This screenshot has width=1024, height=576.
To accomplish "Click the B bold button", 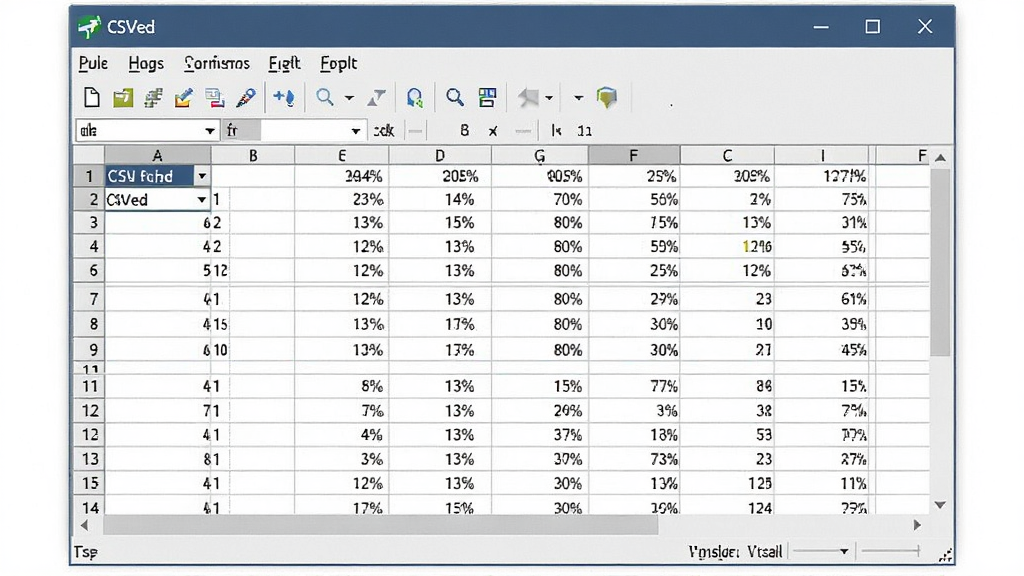I will tap(464, 131).
